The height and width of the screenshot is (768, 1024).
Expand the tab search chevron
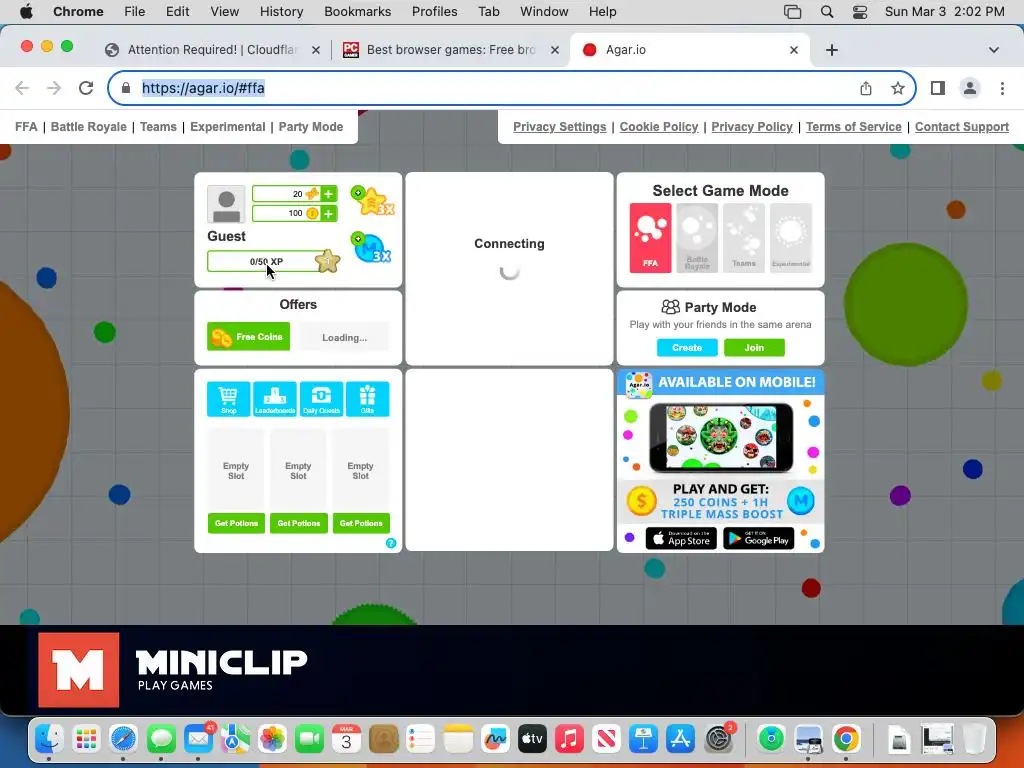pyautogui.click(x=994, y=50)
